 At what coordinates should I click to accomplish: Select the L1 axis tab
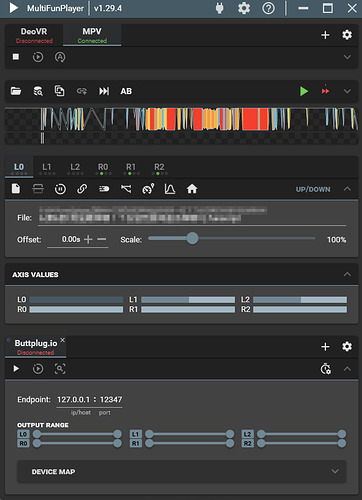pos(47,168)
